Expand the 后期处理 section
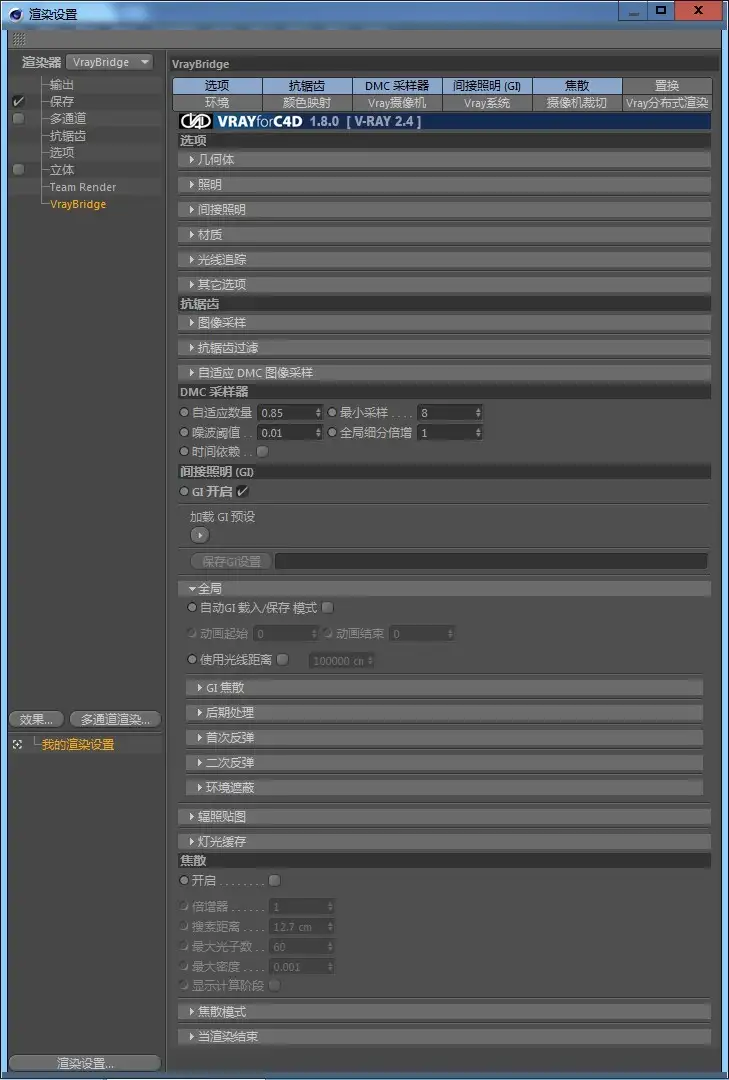The width and height of the screenshot is (729, 1080). click(444, 712)
